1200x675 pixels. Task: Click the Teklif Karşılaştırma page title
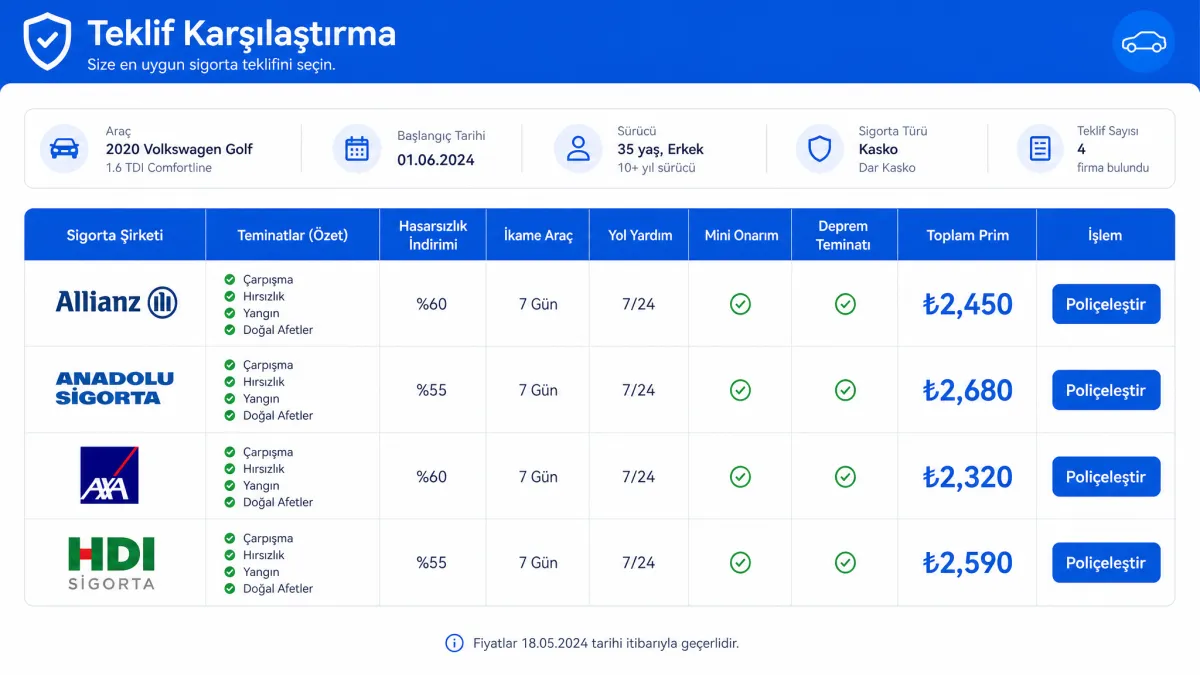pyautogui.click(x=242, y=33)
